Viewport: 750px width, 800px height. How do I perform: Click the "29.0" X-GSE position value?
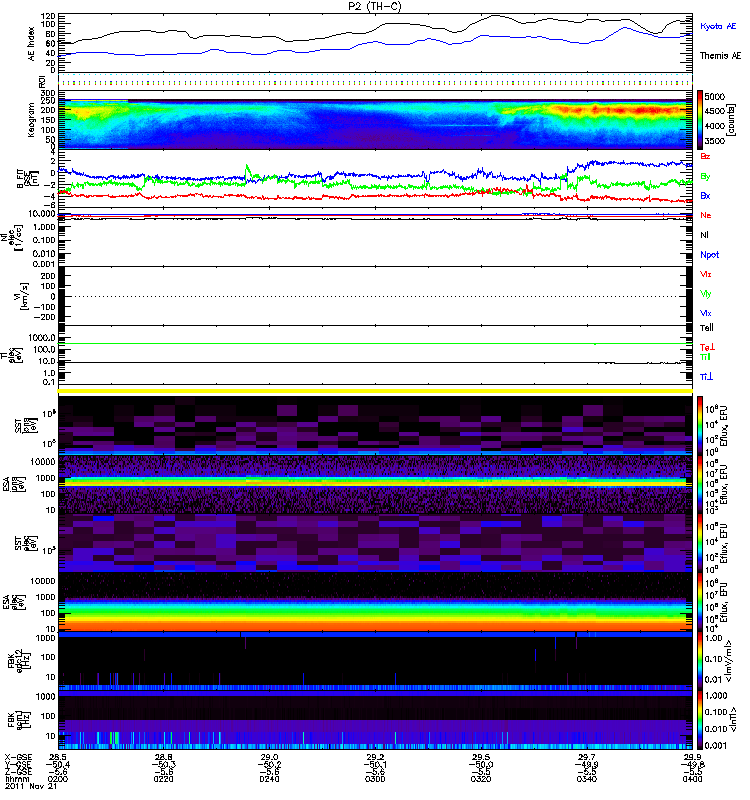269,757
